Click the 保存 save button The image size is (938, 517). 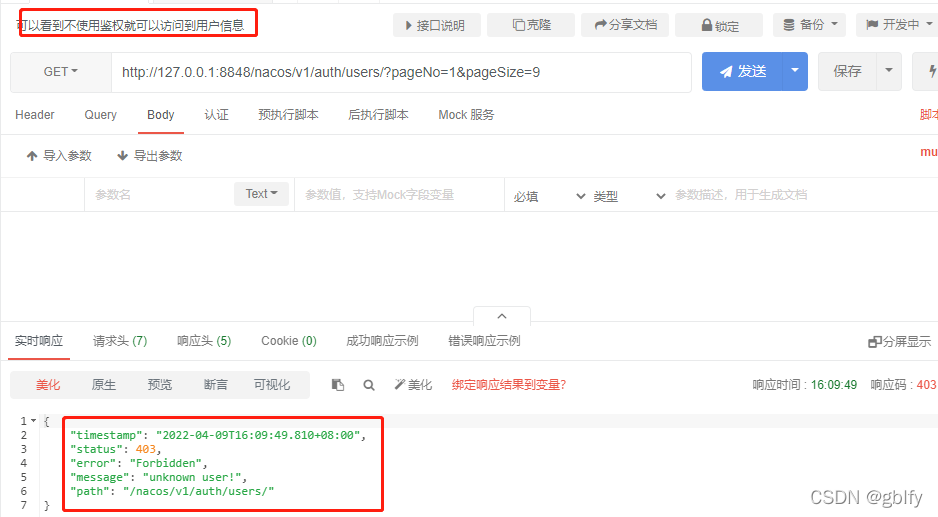(x=847, y=71)
